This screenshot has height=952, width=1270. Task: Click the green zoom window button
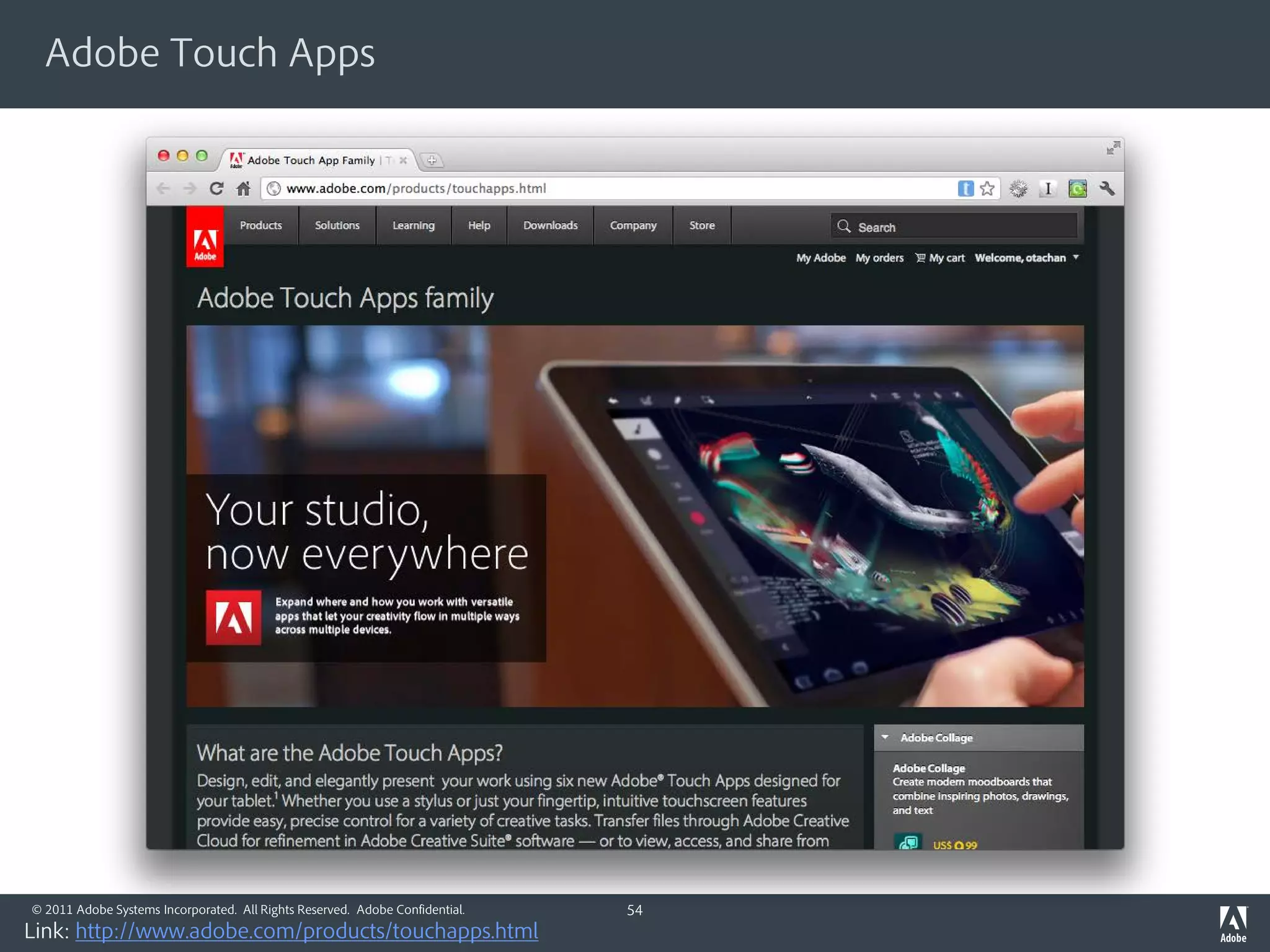tap(202, 156)
